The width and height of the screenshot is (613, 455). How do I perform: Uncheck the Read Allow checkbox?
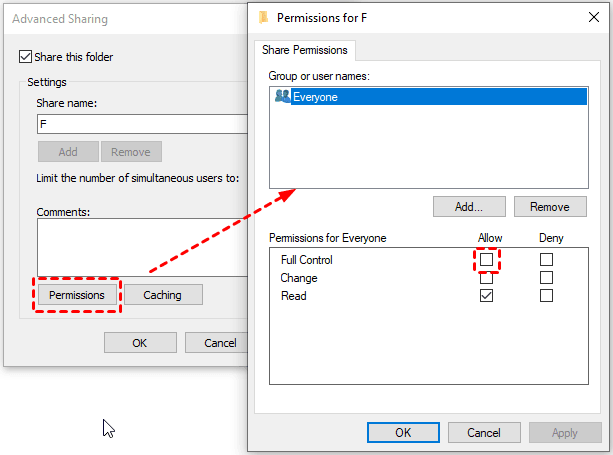tap(486, 296)
